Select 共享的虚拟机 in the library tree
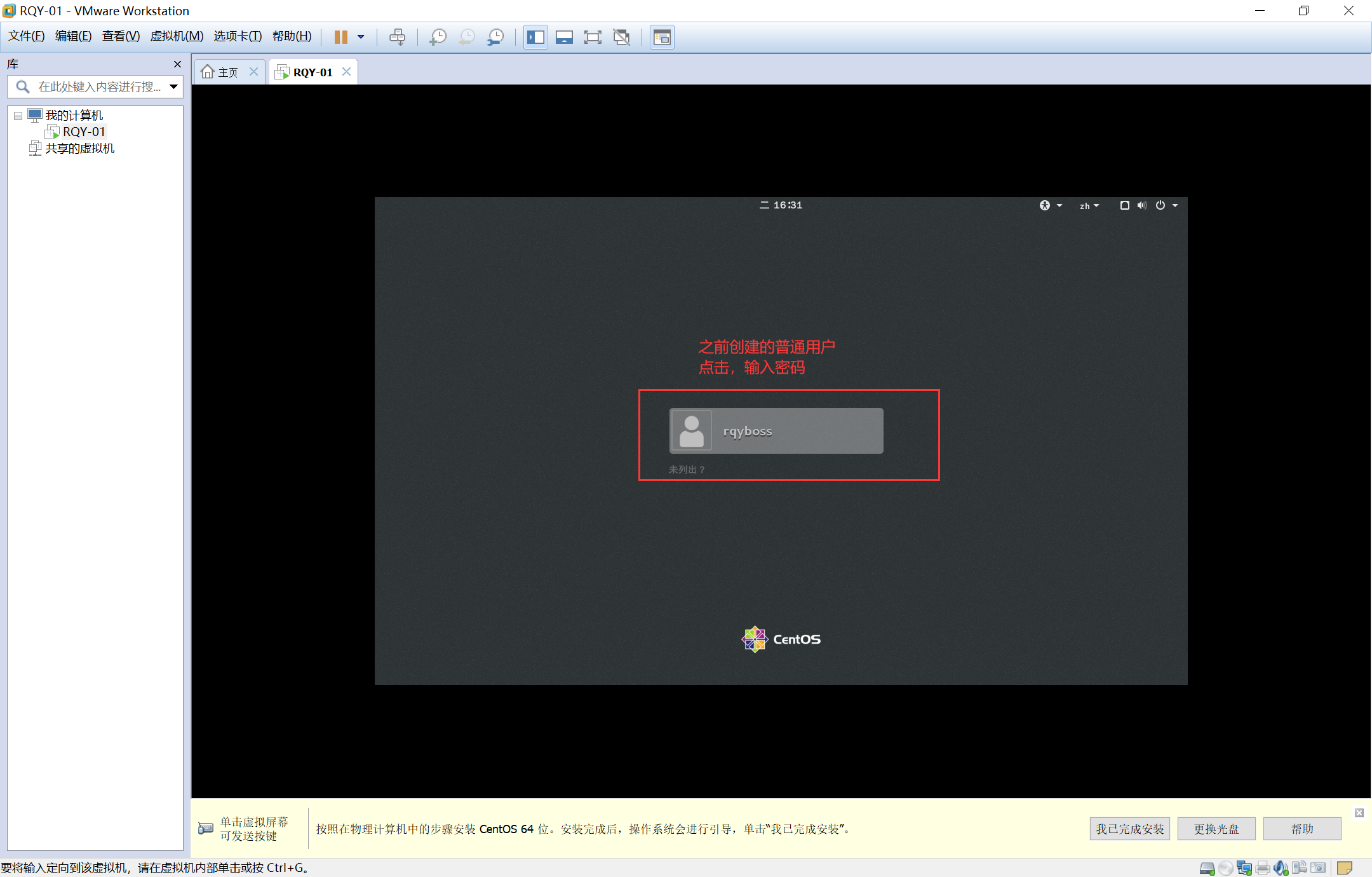 point(80,148)
